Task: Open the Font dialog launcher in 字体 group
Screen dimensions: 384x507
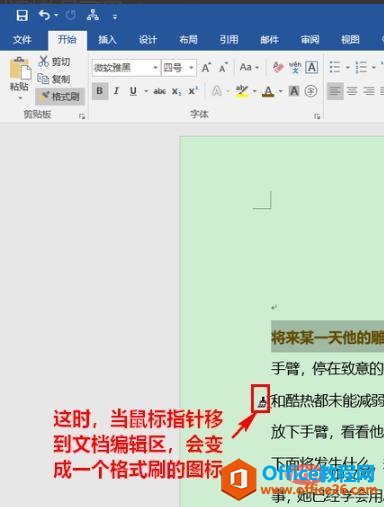Action: (x=317, y=116)
